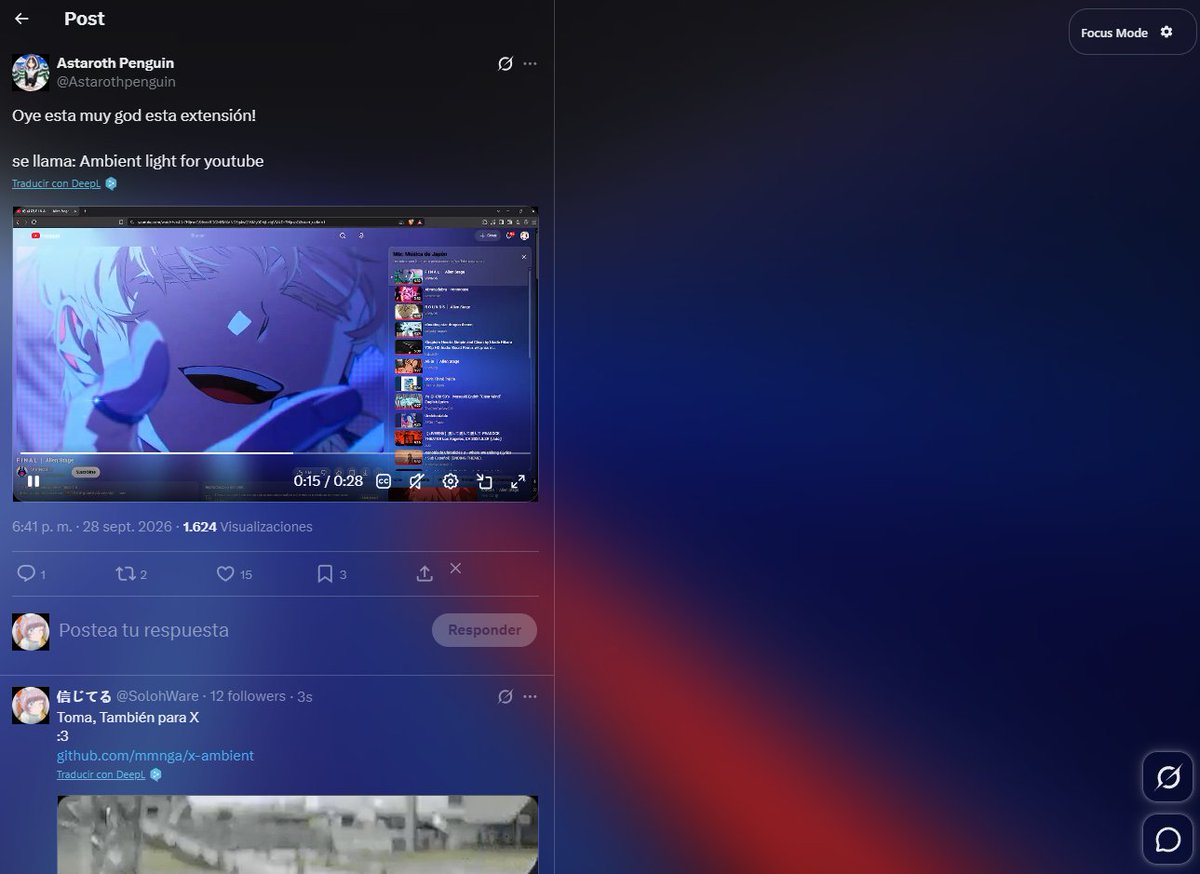This screenshot has width=1200, height=874.
Task: Click the 1.624 Visualizaciones view count
Action: click(248, 526)
